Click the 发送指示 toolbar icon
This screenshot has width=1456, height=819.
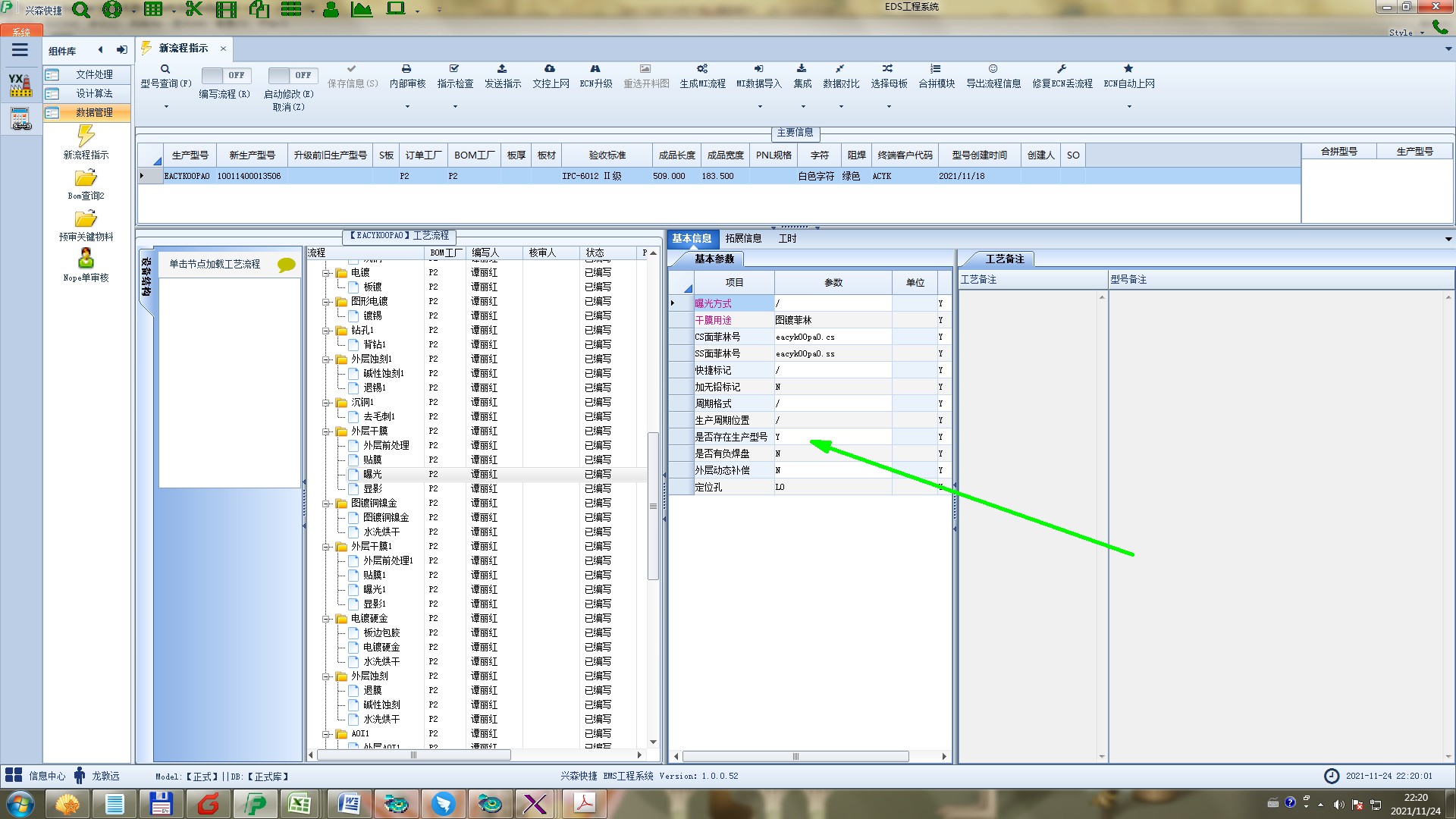tap(502, 69)
